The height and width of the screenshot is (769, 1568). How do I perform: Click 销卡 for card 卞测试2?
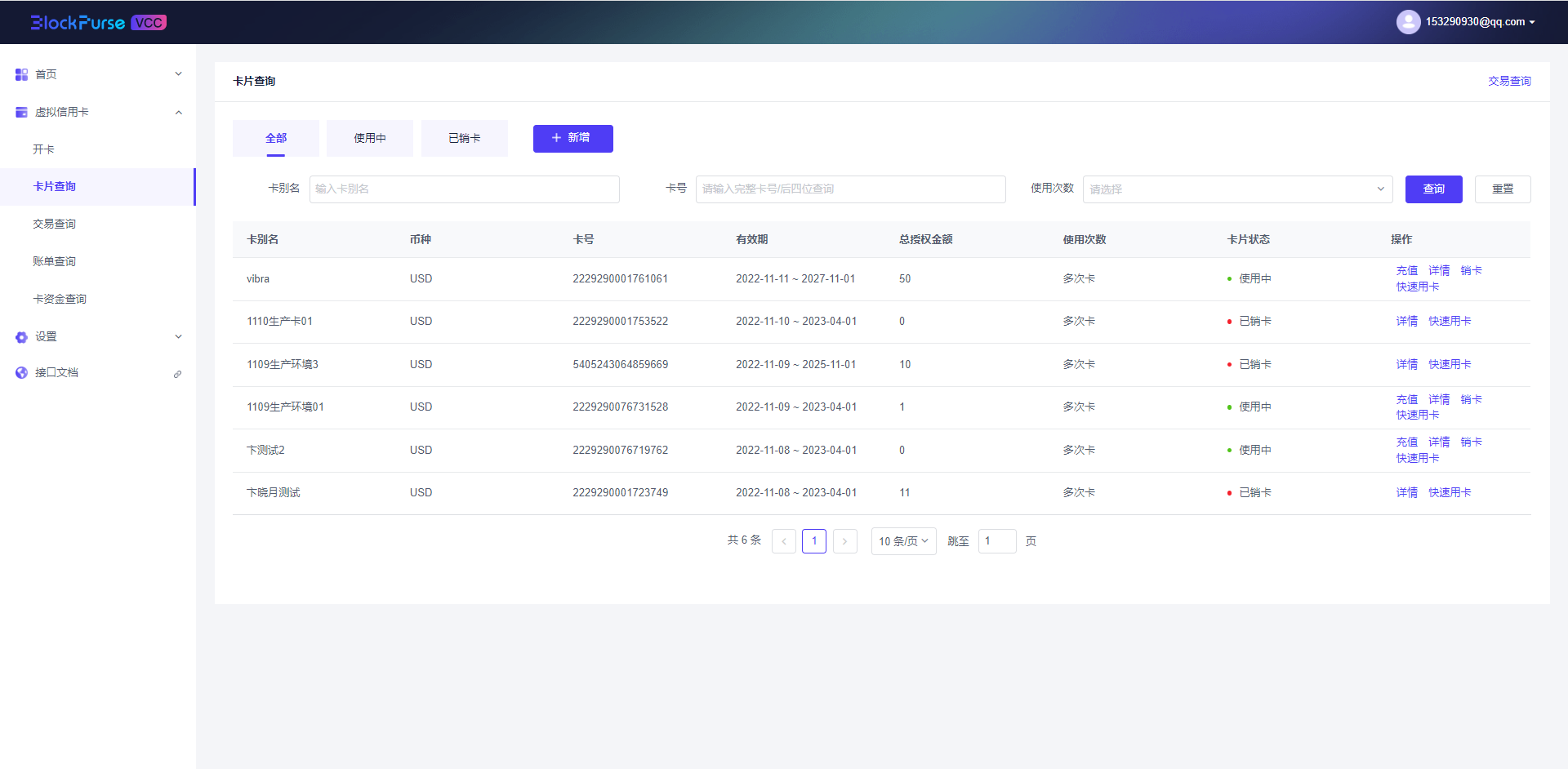pyautogui.click(x=1472, y=442)
